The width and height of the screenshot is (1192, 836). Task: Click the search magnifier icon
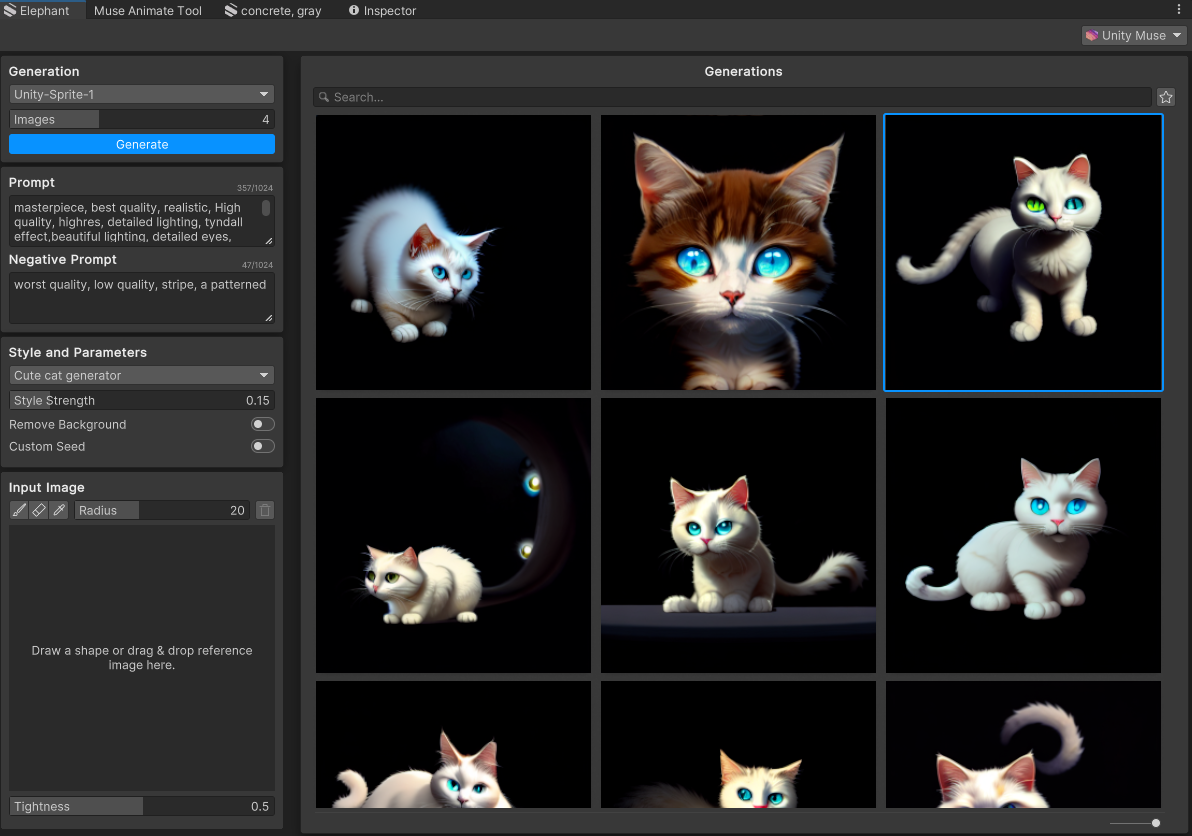(324, 97)
